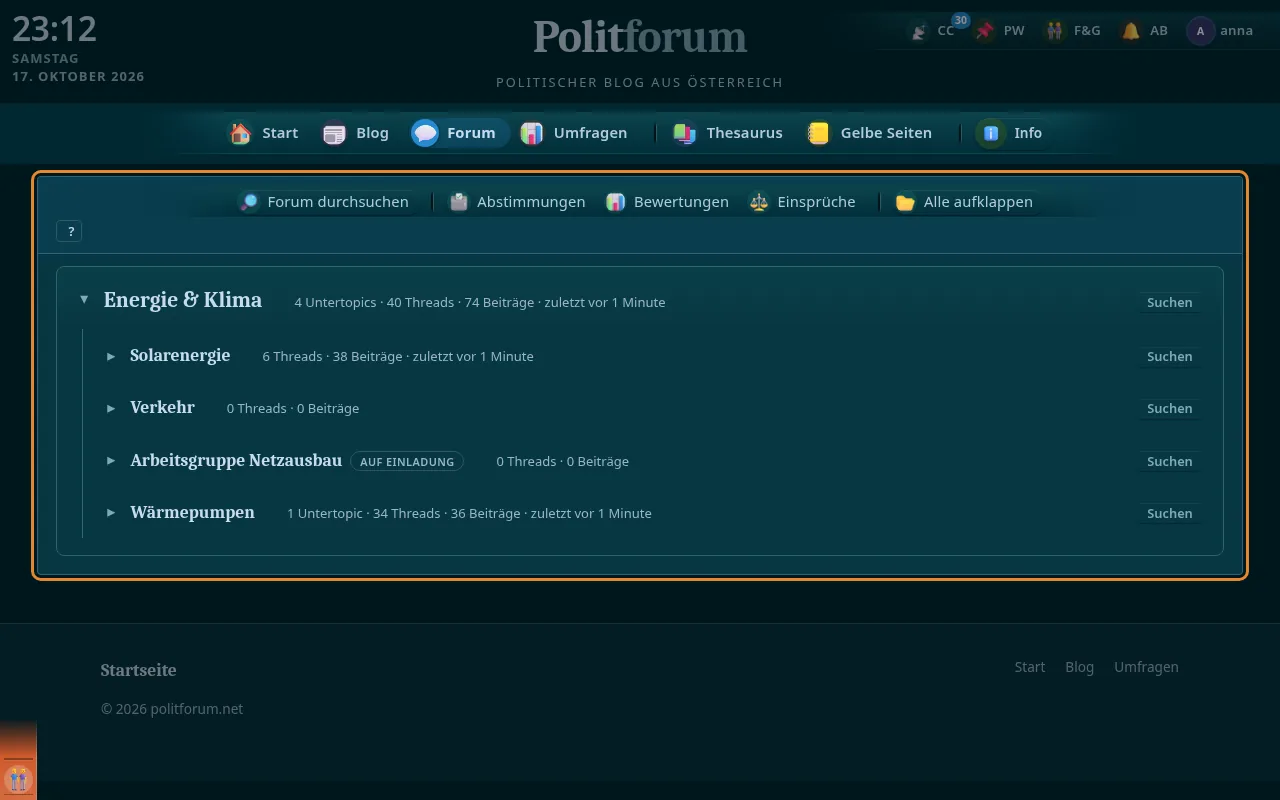The height and width of the screenshot is (800, 1280).
Task: Switch to the Umfragen menu item
Action: (x=575, y=133)
